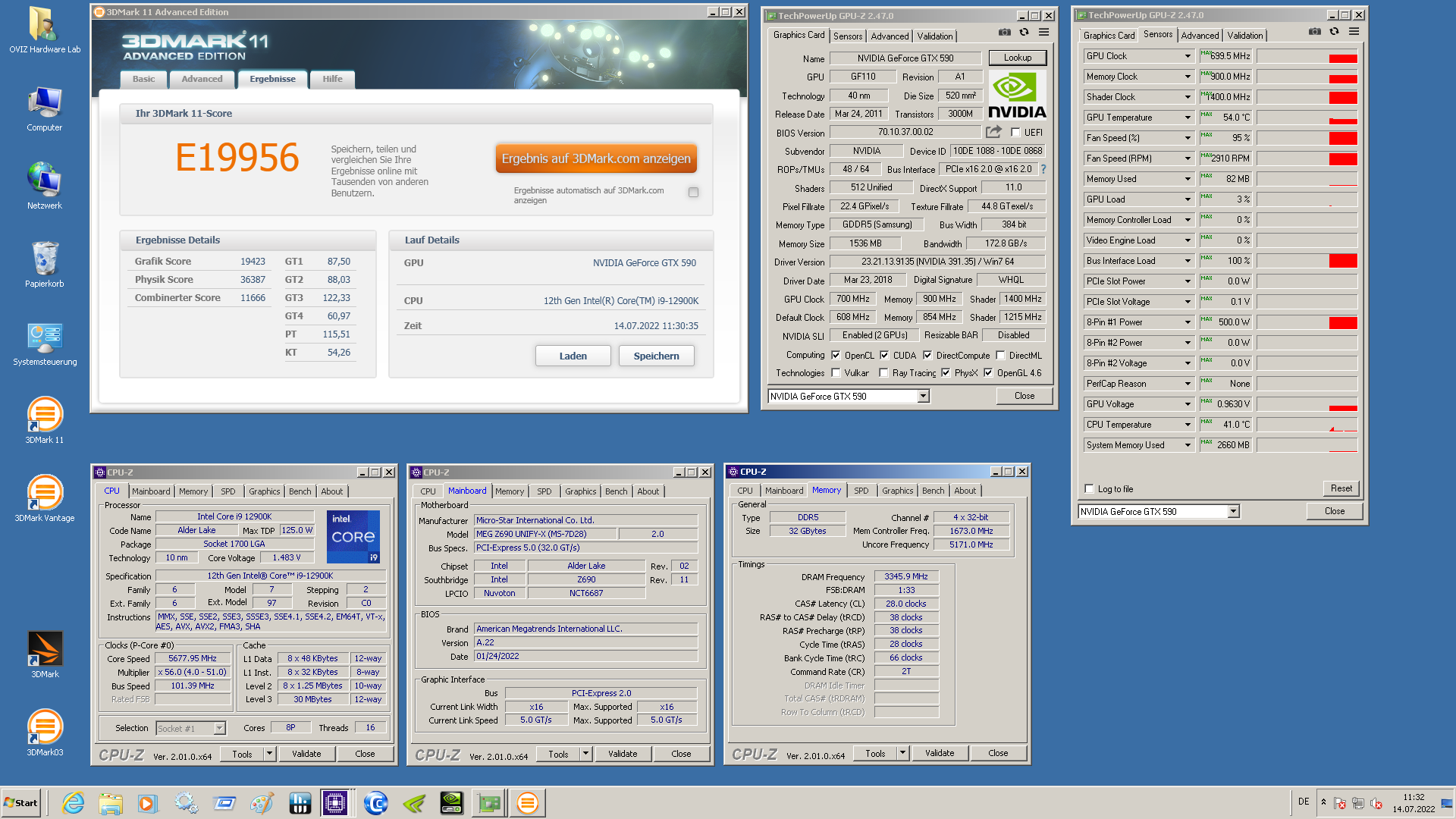Open Bench tab in CPU-Z Memory window

pos(934,491)
